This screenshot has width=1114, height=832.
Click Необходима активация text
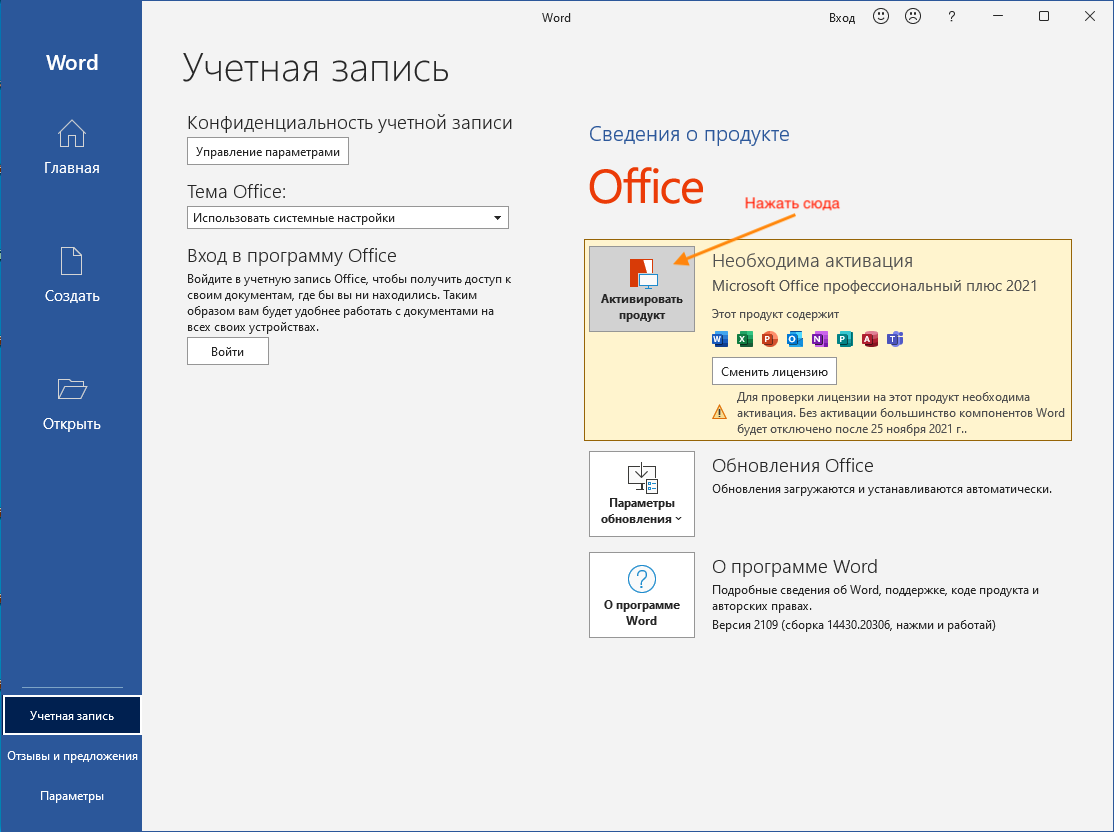(x=812, y=261)
